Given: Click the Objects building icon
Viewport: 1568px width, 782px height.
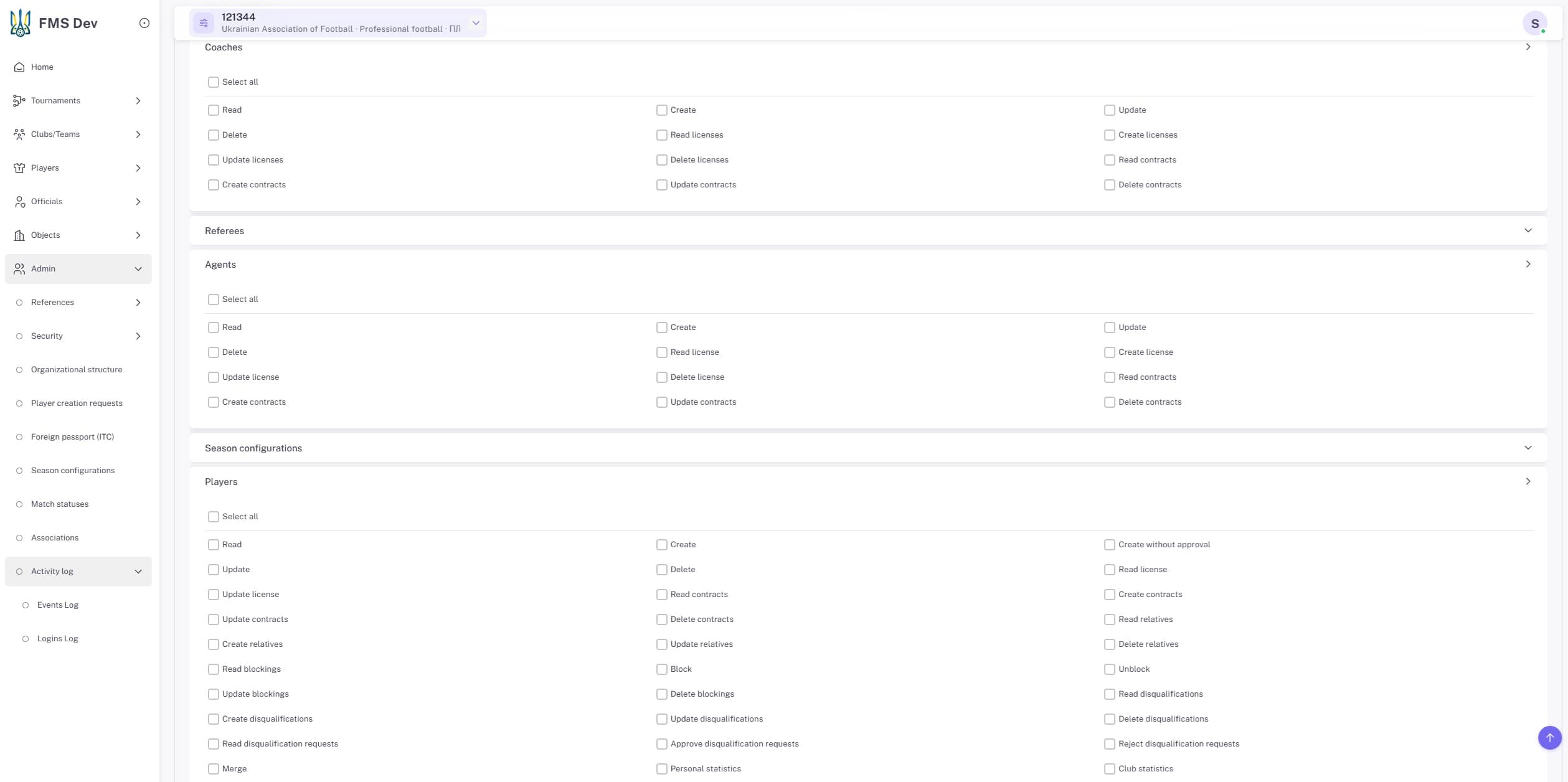Looking at the screenshot, I should (19, 235).
